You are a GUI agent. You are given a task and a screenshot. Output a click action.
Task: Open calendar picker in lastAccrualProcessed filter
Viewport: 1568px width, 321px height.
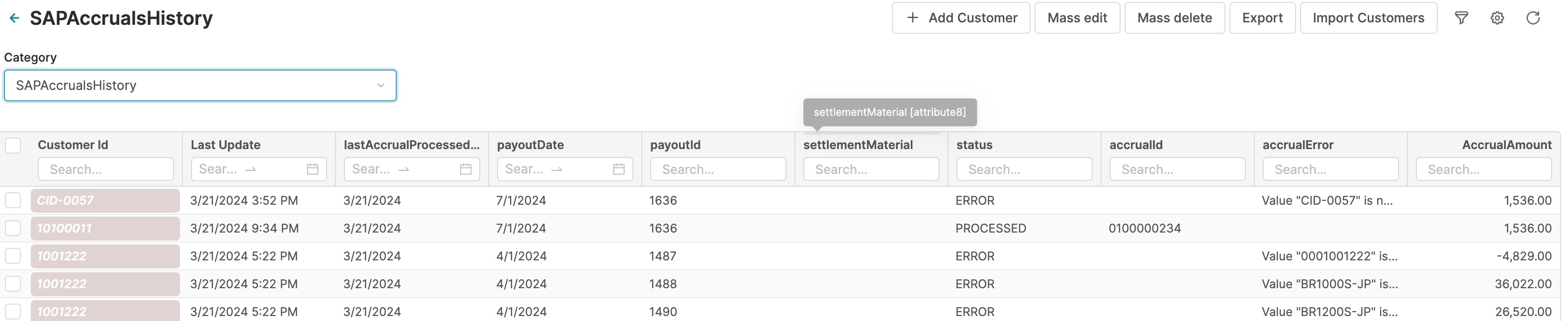click(x=466, y=169)
